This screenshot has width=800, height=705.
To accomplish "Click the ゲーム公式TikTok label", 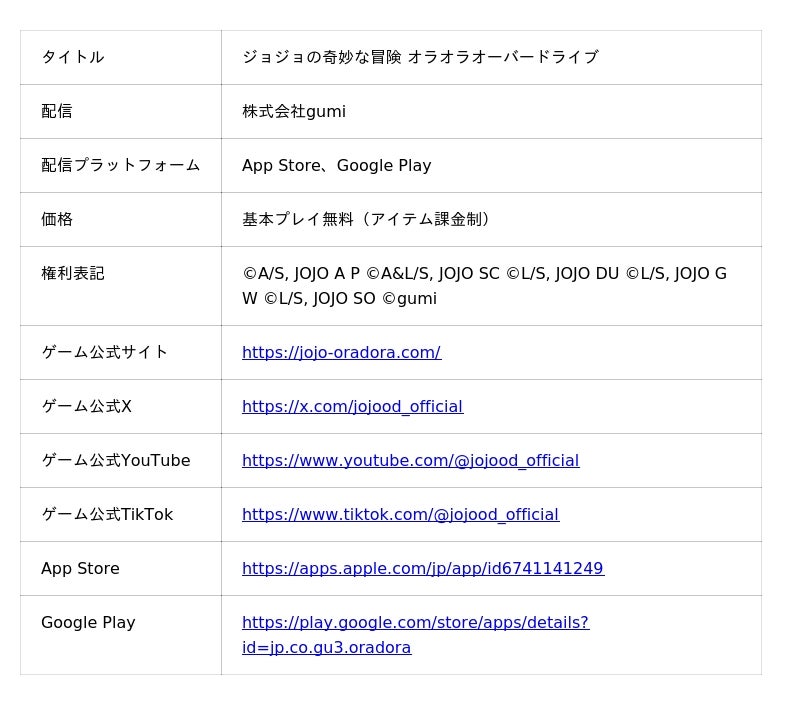I will [x=107, y=514].
